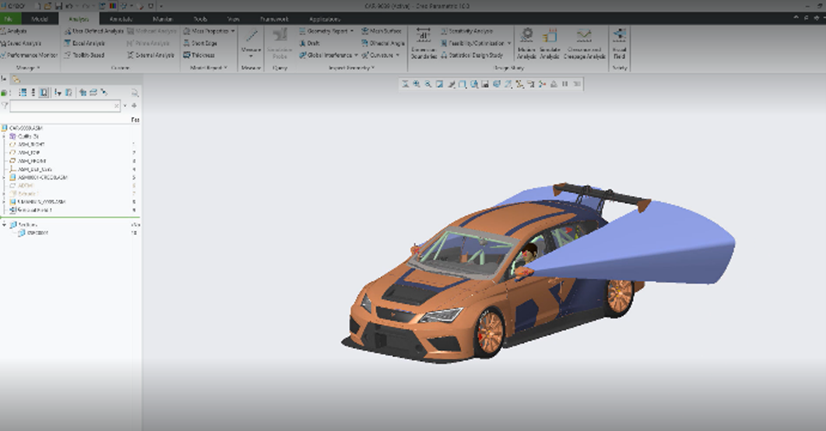Select the Thickness analysis tool
826x431 pixels.
200,56
